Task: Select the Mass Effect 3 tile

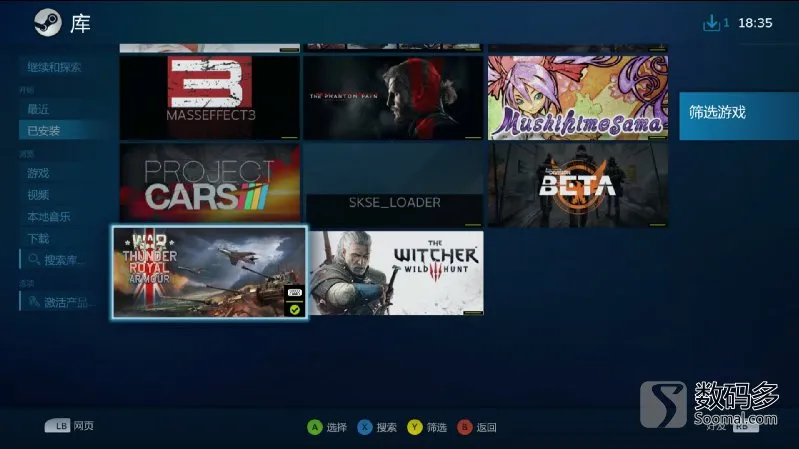Action: click(x=209, y=97)
